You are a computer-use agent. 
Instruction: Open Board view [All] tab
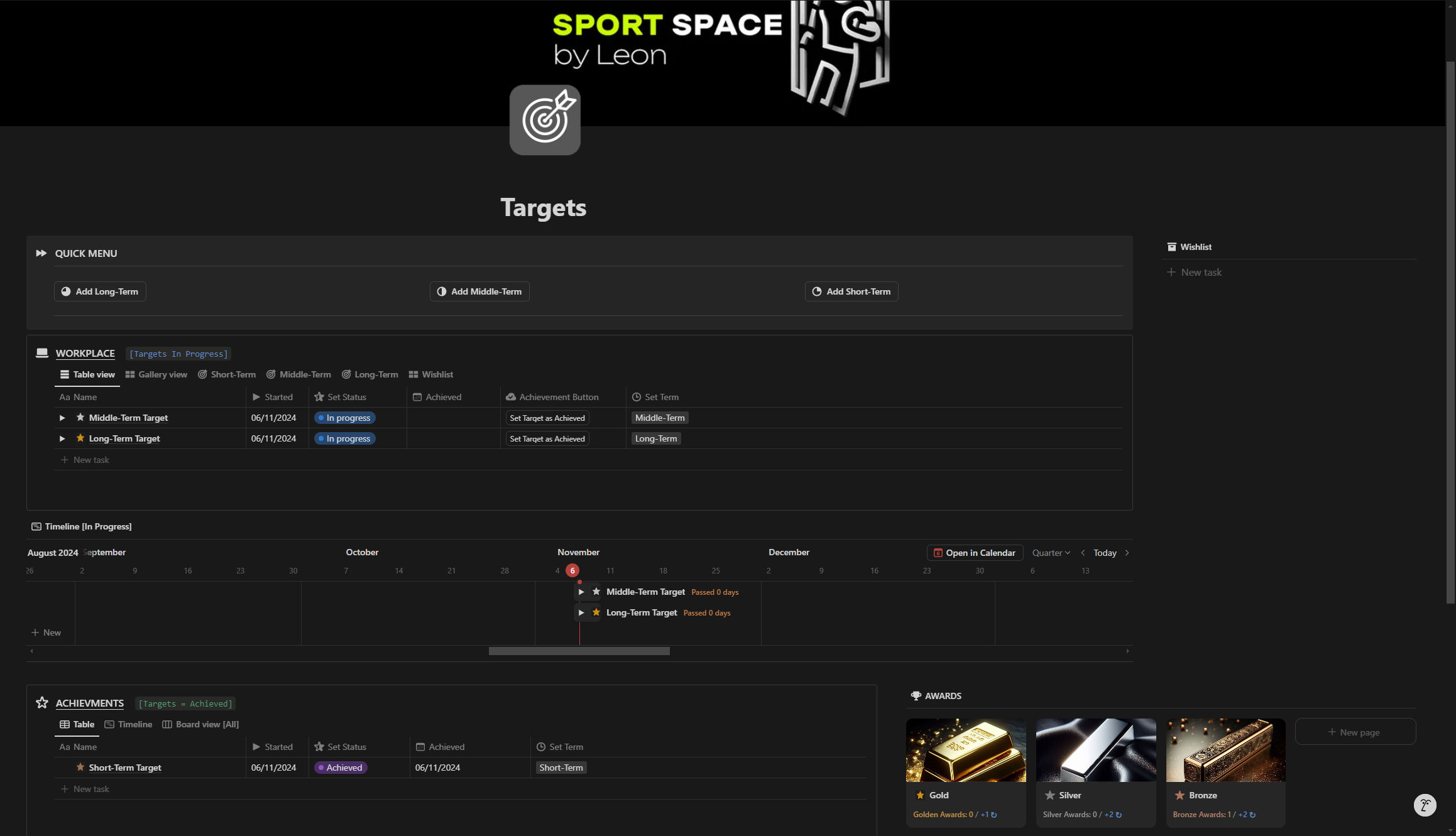tap(200, 724)
